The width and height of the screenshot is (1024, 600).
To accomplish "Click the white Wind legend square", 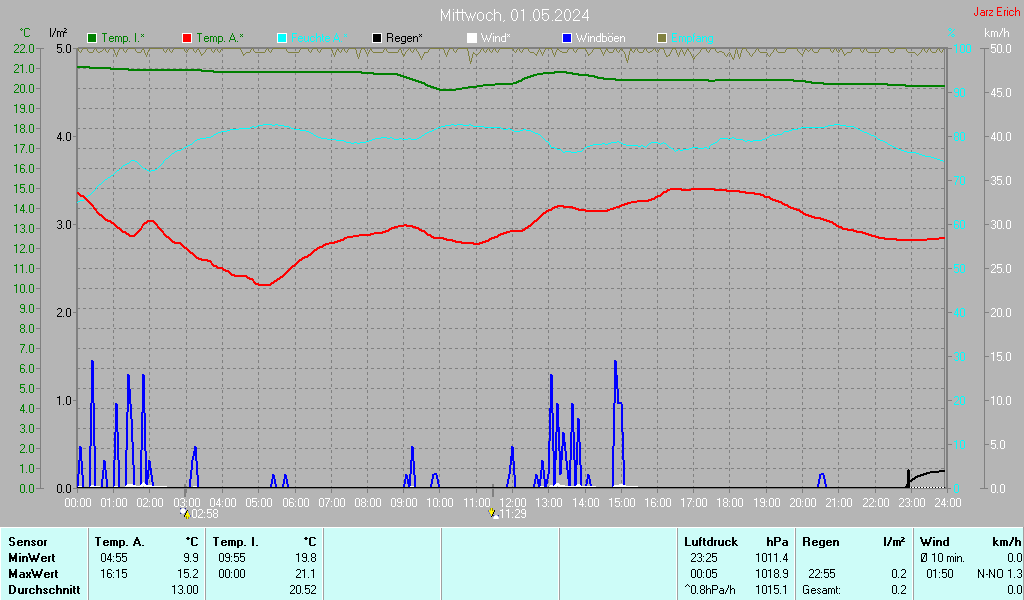I will tap(472, 38).
